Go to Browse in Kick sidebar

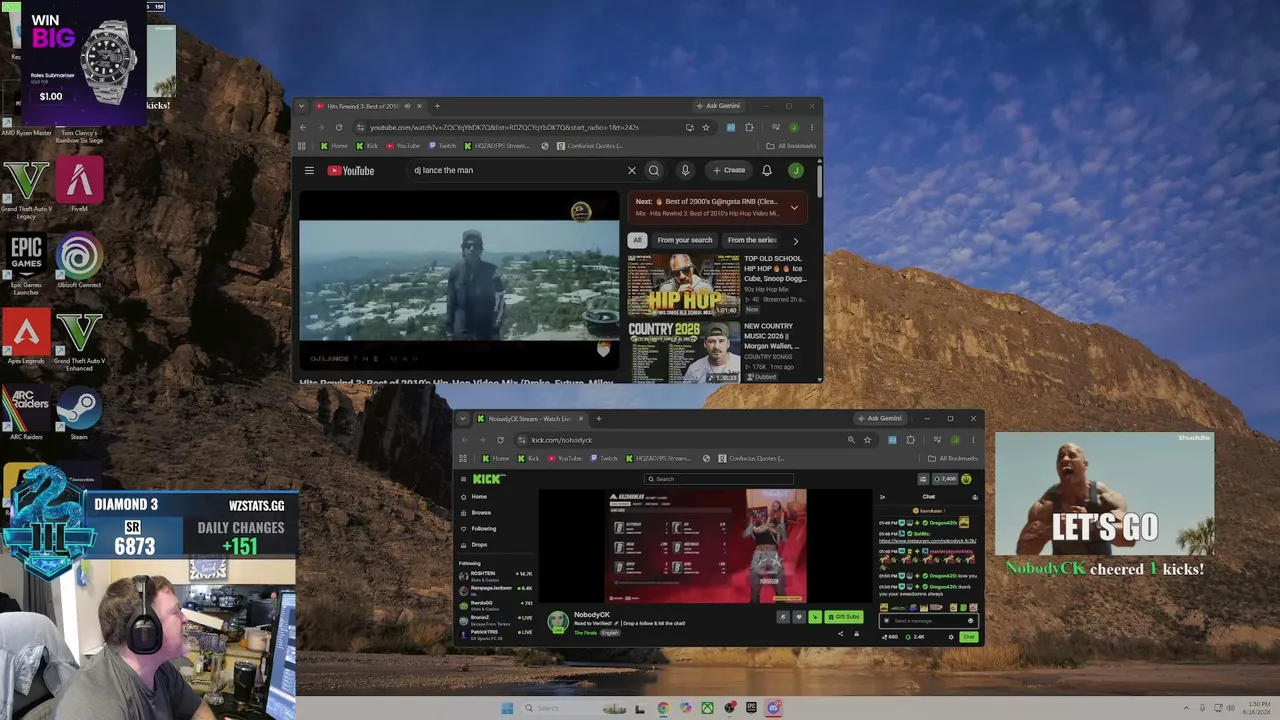[481, 513]
